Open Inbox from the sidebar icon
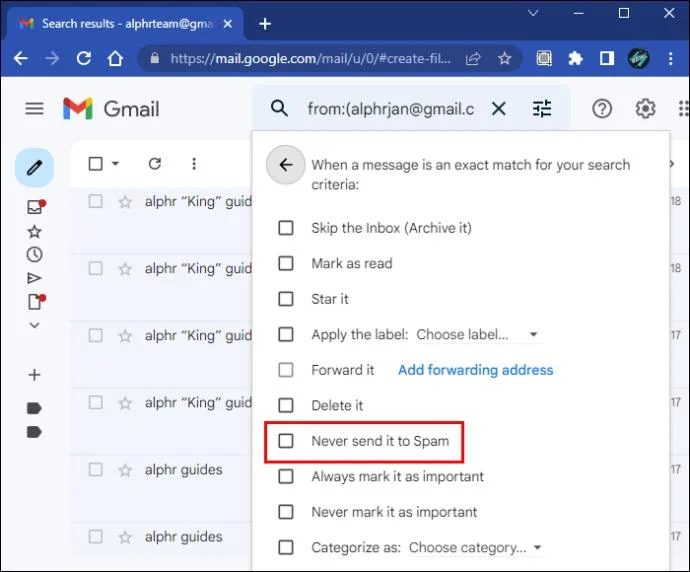The height and width of the screenshot is (572, 690). coord(35,206)
